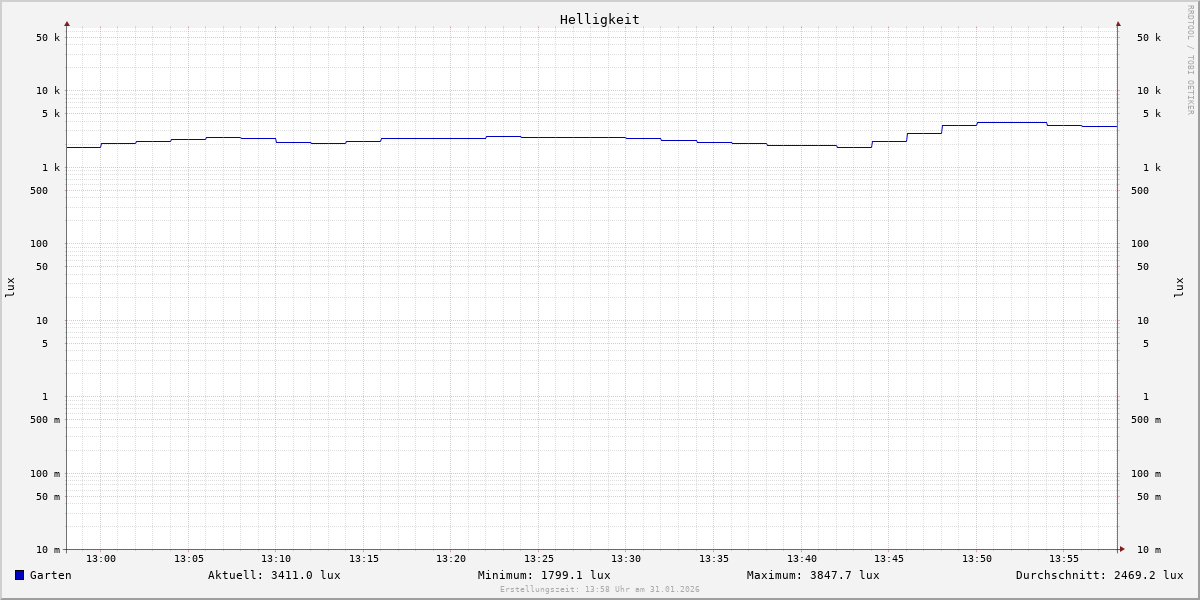Click the blue Garten legend color swatch

(x=19, y=575)
